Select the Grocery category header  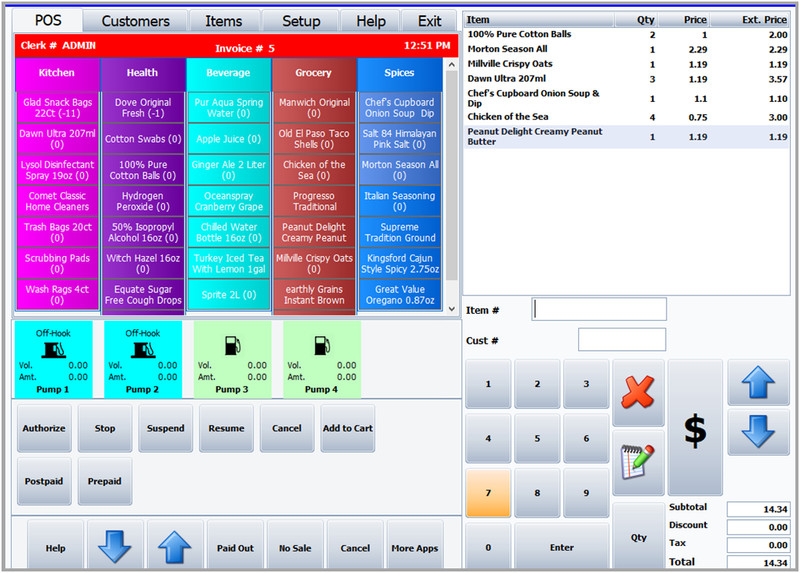pos(314,73)
